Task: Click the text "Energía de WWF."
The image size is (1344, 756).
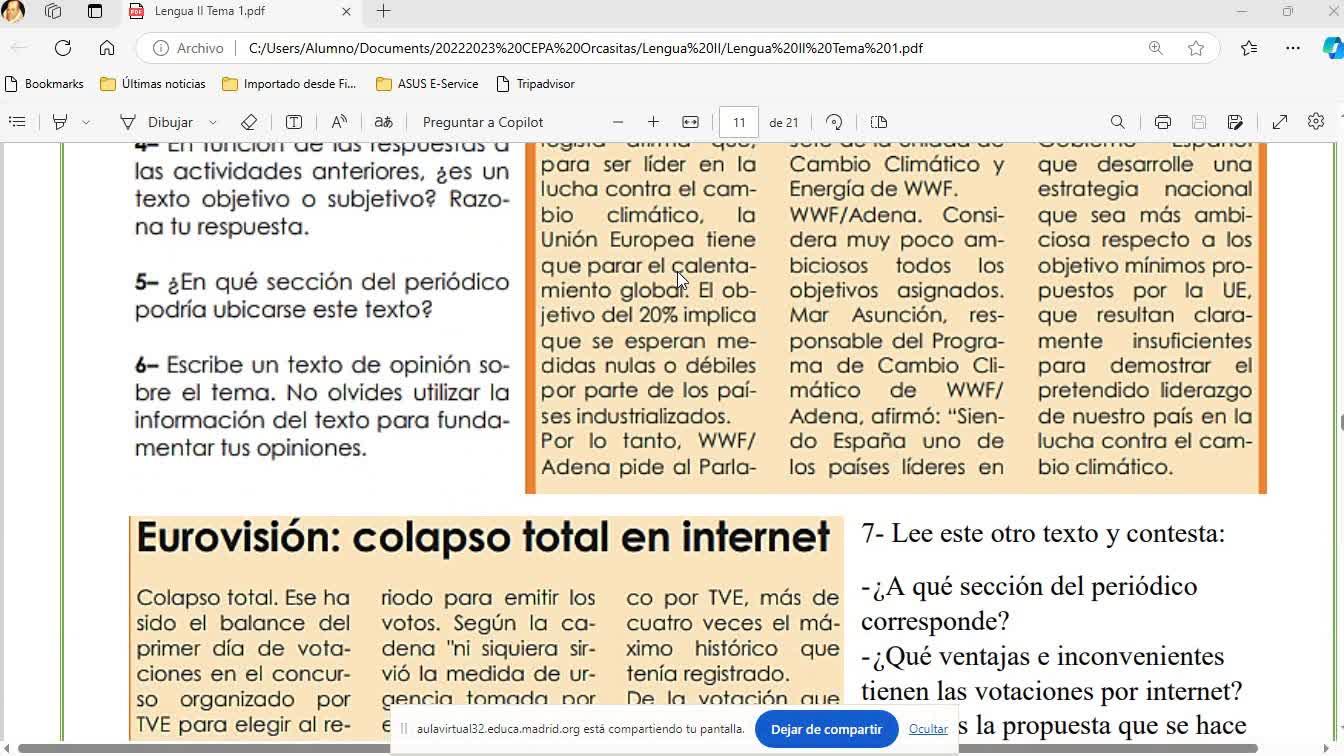Action: (873, 190)
